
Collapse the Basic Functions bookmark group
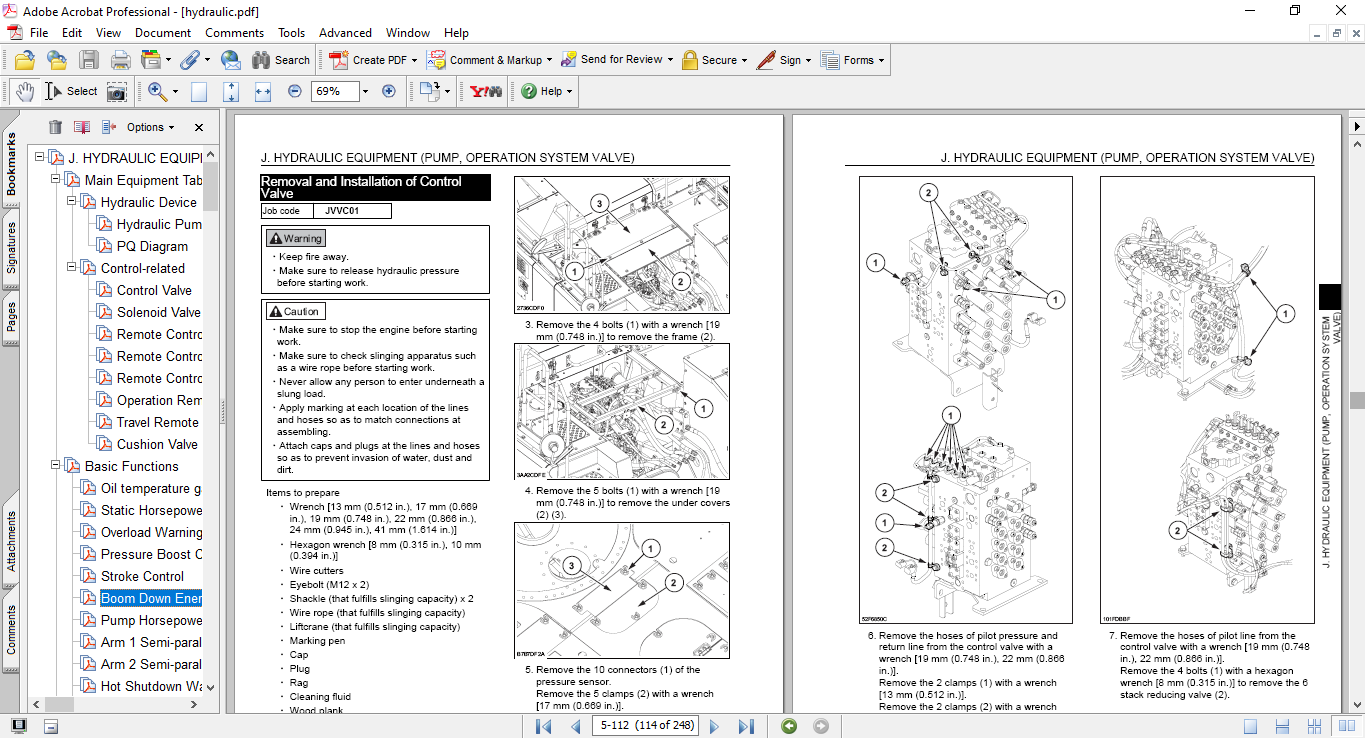56,466
